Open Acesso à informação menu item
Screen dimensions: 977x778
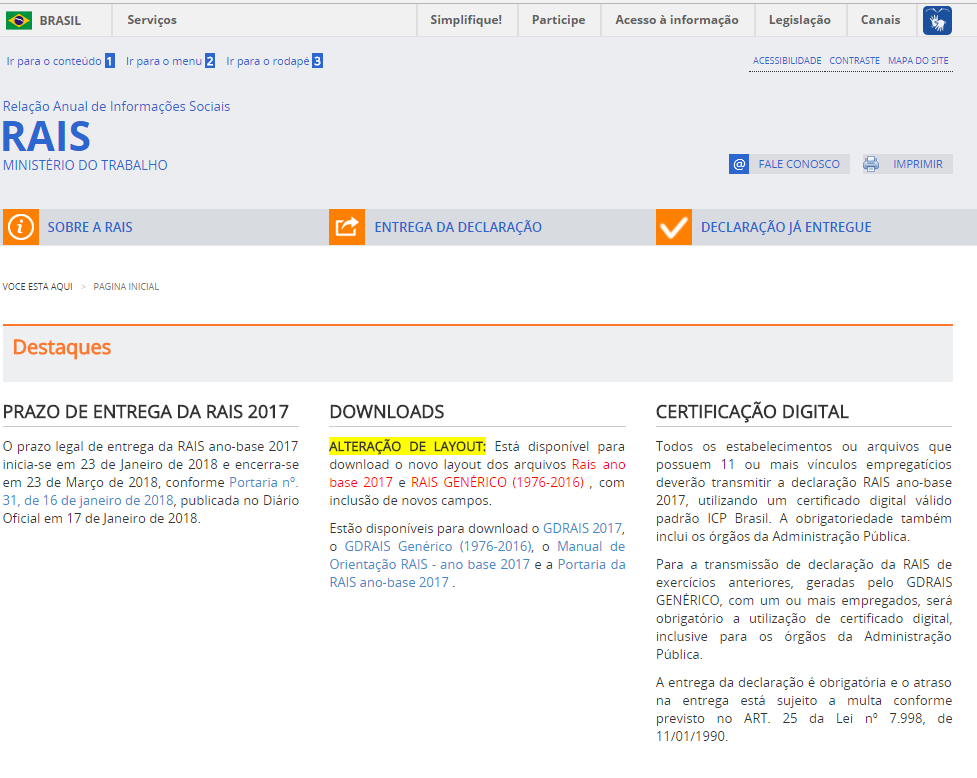coord(677,20)
